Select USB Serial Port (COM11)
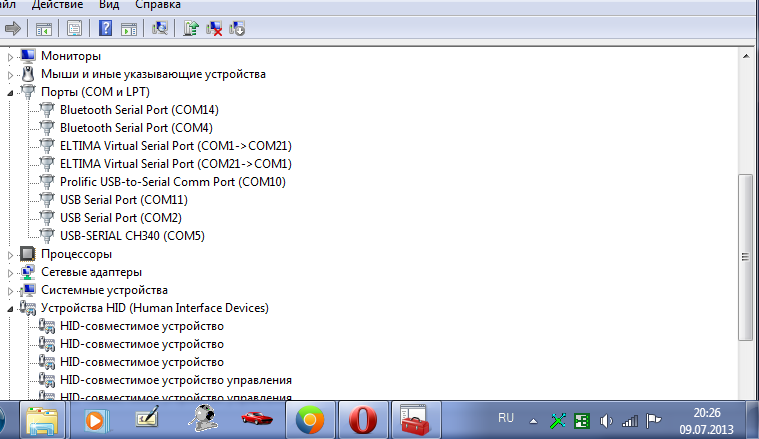 click(124, 200)
